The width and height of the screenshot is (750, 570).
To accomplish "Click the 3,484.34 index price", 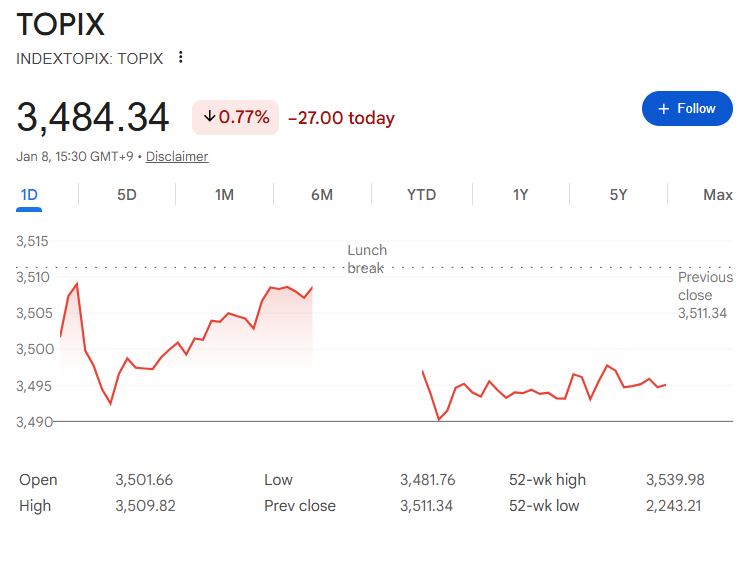I will (x=93, y=118).
